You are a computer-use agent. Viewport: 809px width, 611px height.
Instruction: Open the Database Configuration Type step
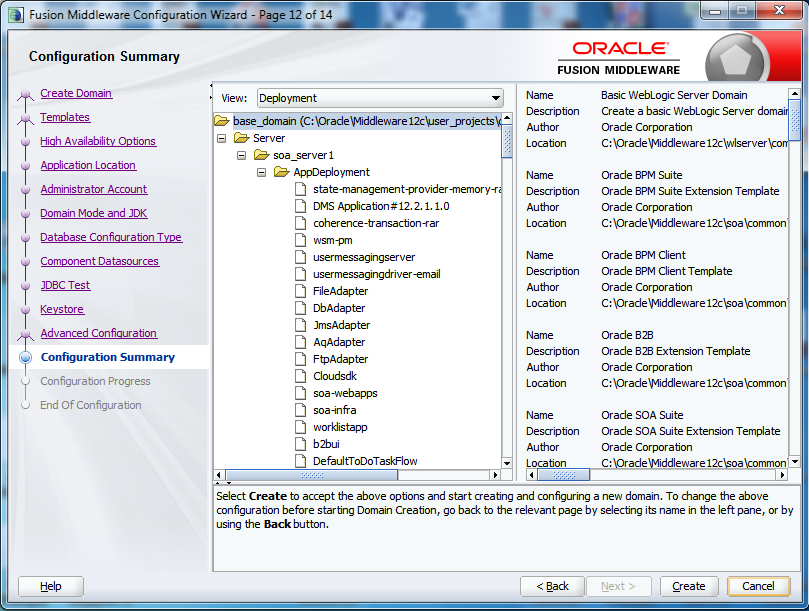pos(111,237)
